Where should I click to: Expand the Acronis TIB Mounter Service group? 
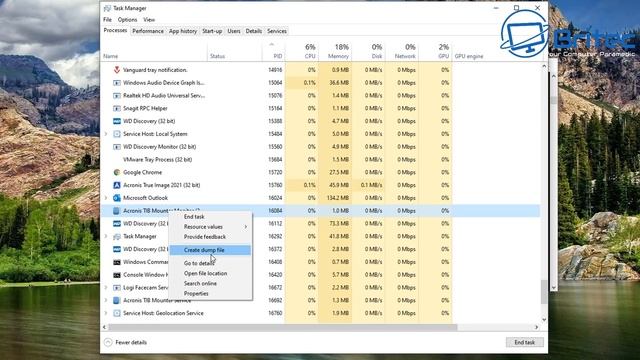click(106, 300)
